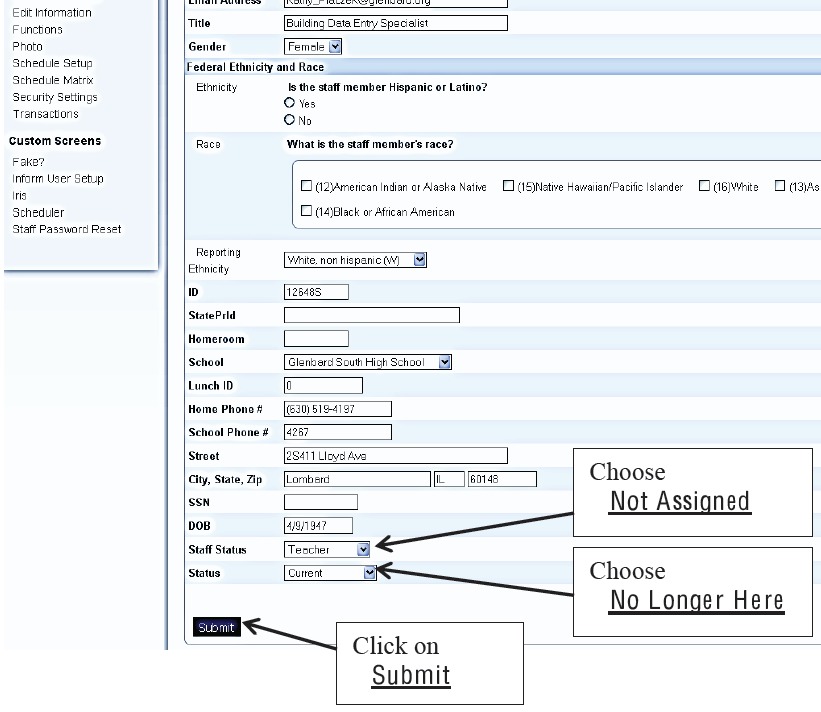Select Yes for Hispanic or Latino

point(290,103)
